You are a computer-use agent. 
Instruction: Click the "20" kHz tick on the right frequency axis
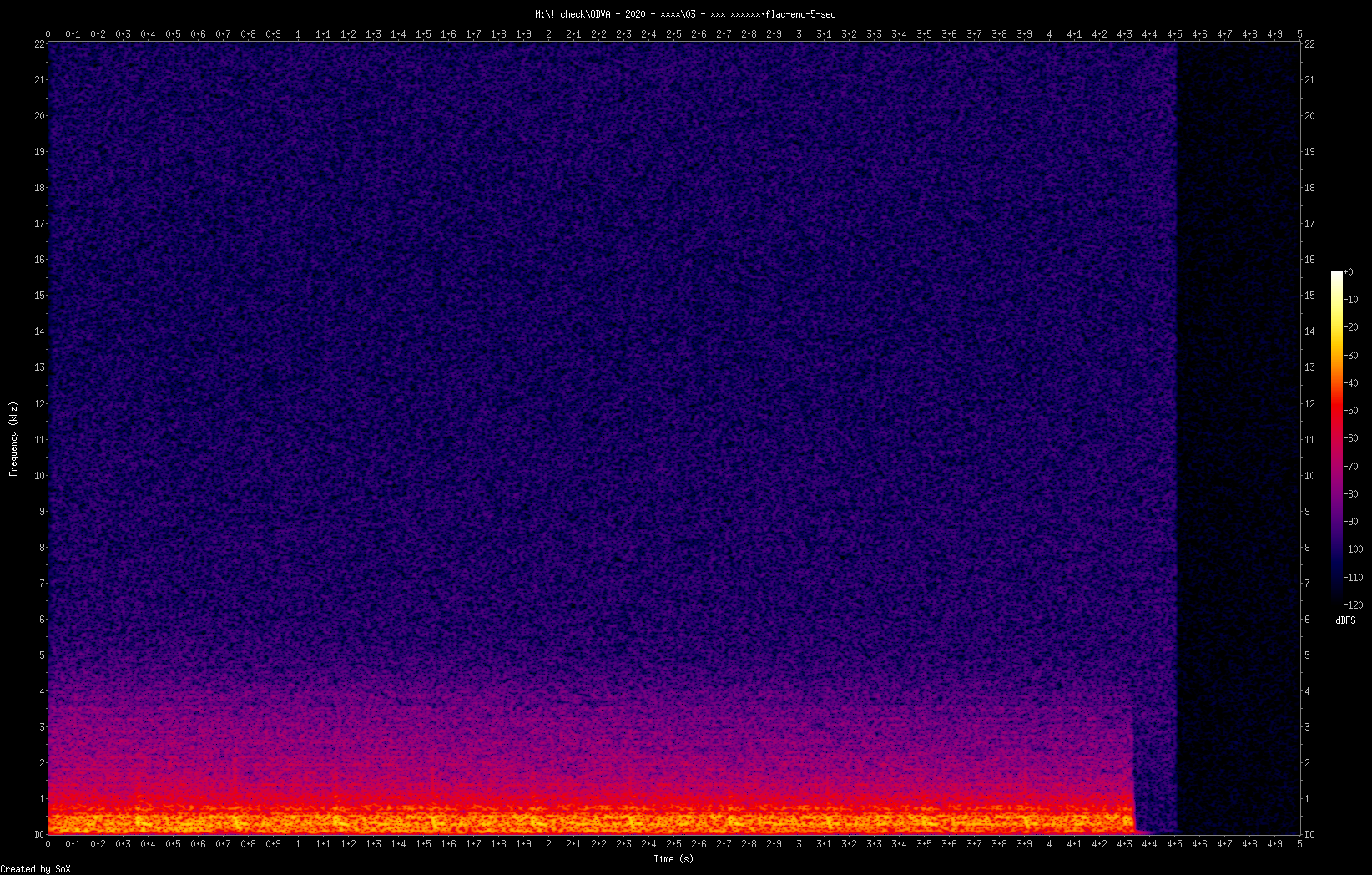click(1309, 116)
